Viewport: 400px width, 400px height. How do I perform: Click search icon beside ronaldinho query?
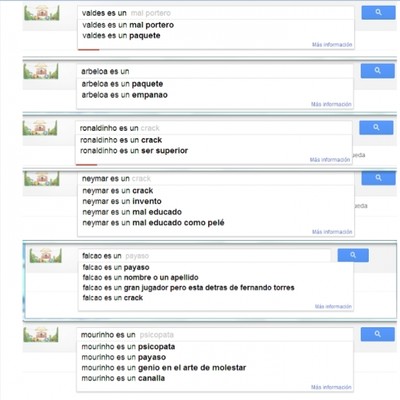point(376,128)
